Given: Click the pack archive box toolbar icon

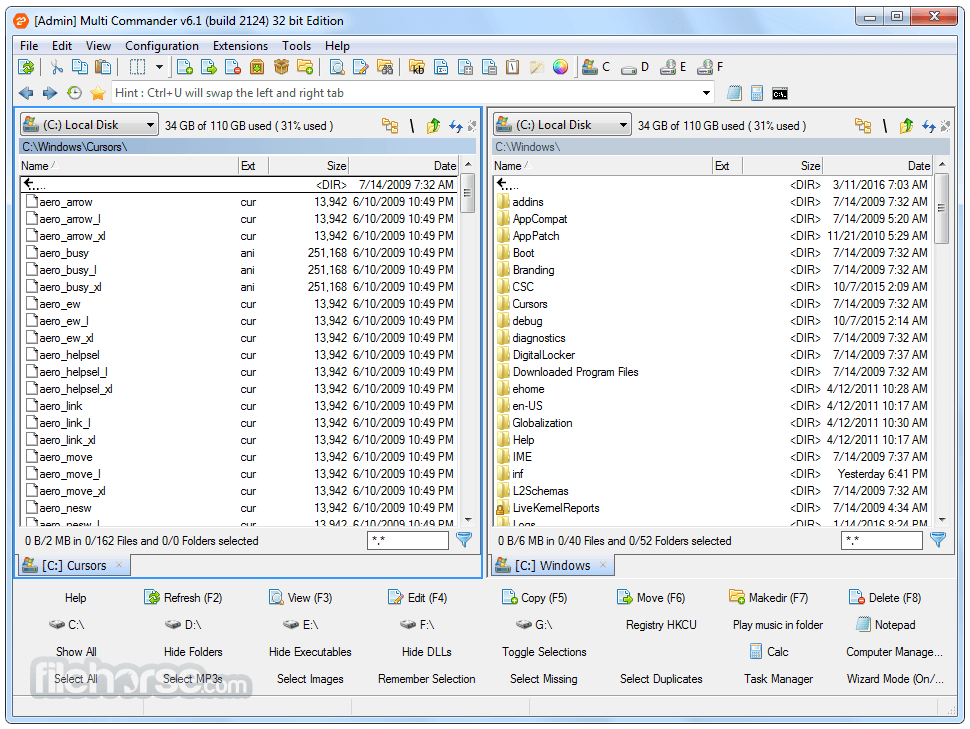Looking at the screenshot, I should click(x=257, y=67).
